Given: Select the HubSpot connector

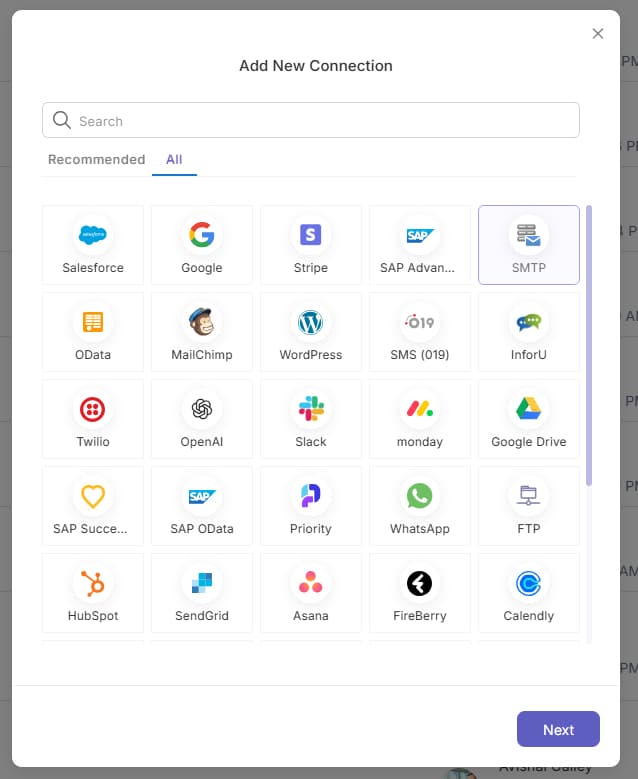Looking at the screenshot, I should tap(93, 593).
